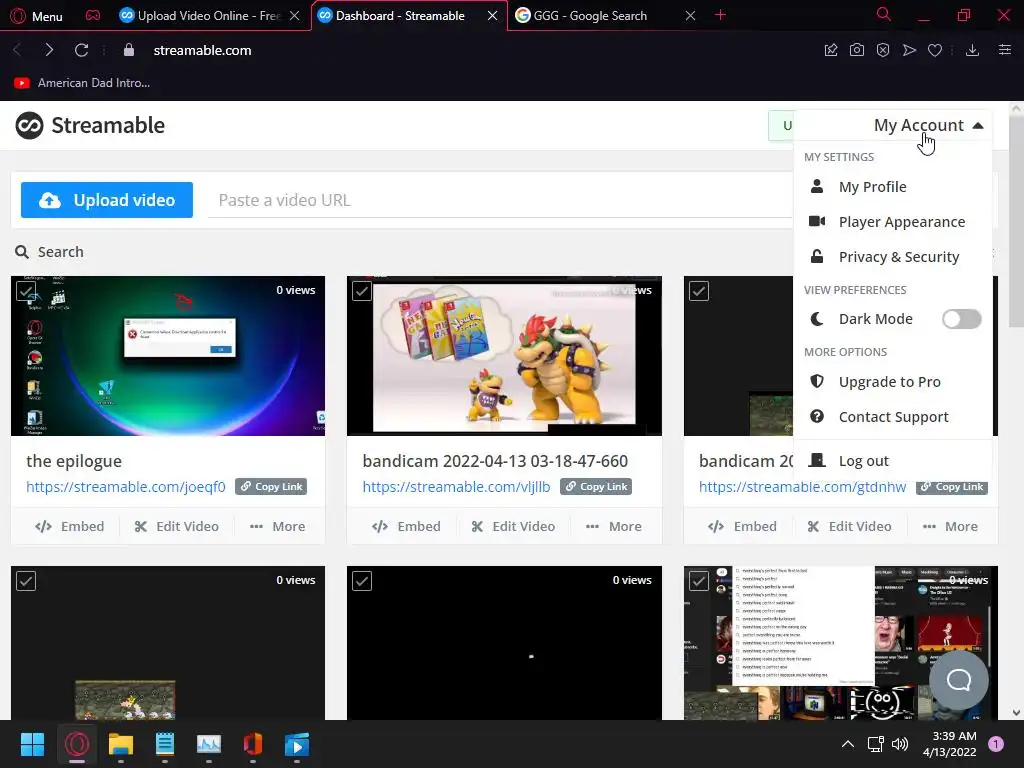
Task: Click Embed for the epilogue video
Action: coord(70,526)
